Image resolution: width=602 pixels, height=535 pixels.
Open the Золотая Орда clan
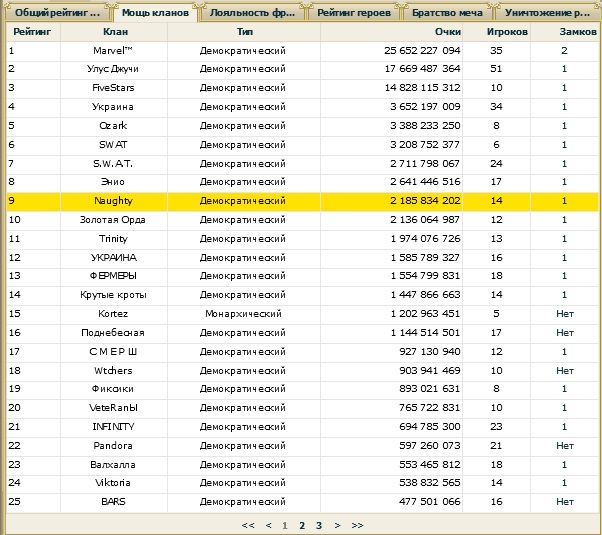click(x=112, y=220)
